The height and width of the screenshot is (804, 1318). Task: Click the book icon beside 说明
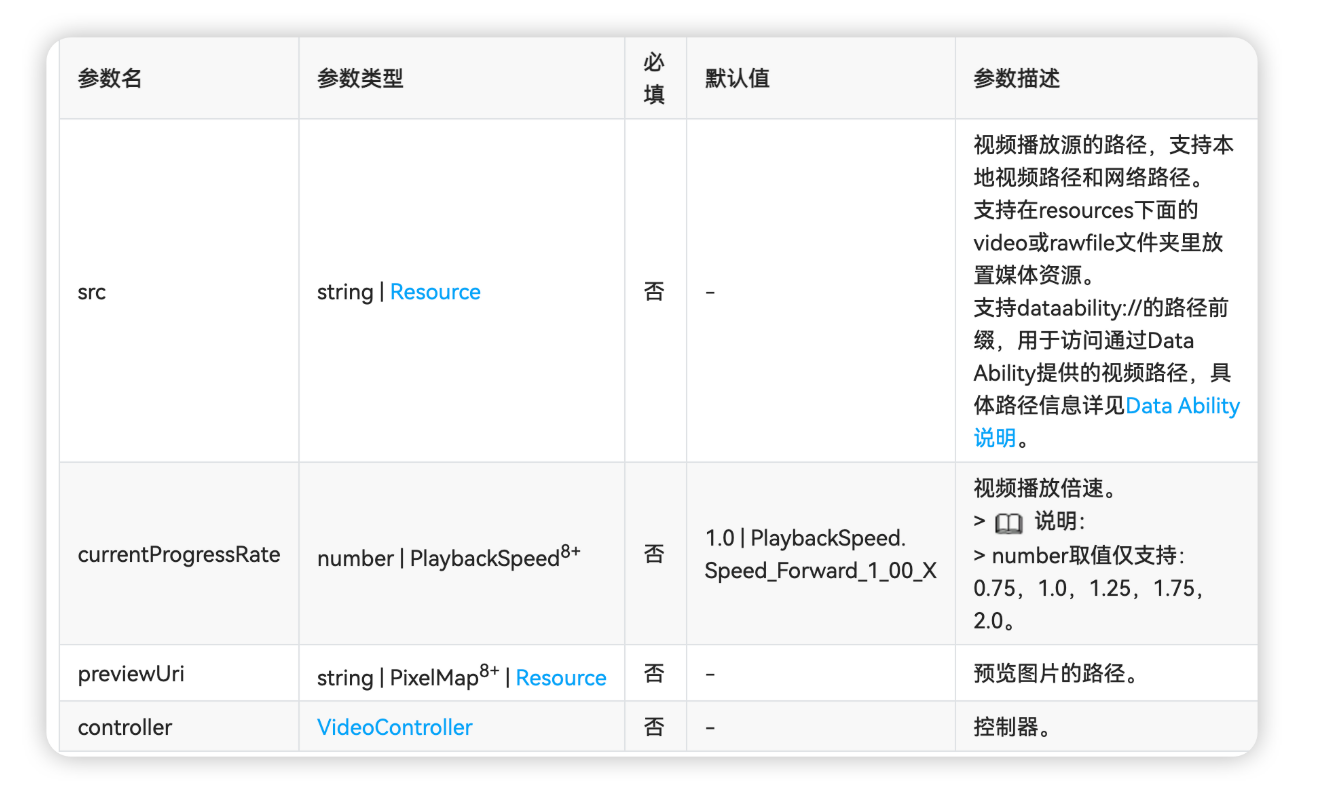click(1009, 522)
